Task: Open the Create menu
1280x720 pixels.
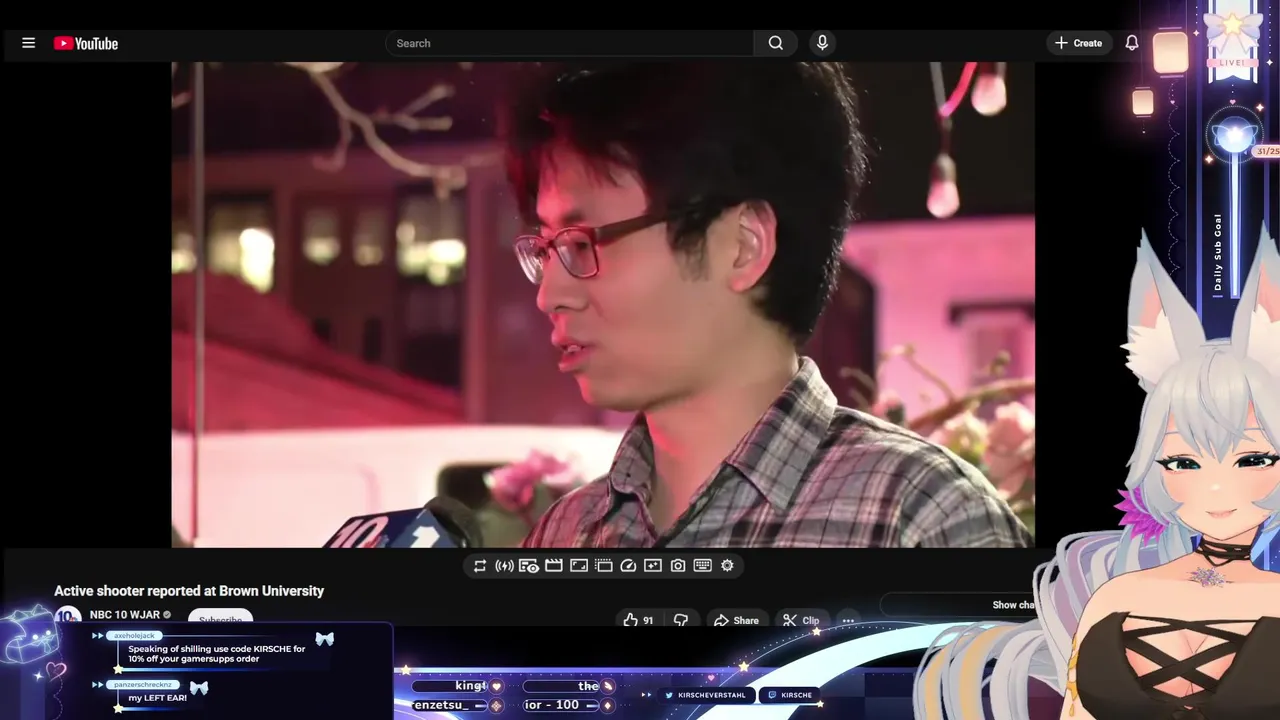Action: pyautogui.click(x=1078, y=43)
